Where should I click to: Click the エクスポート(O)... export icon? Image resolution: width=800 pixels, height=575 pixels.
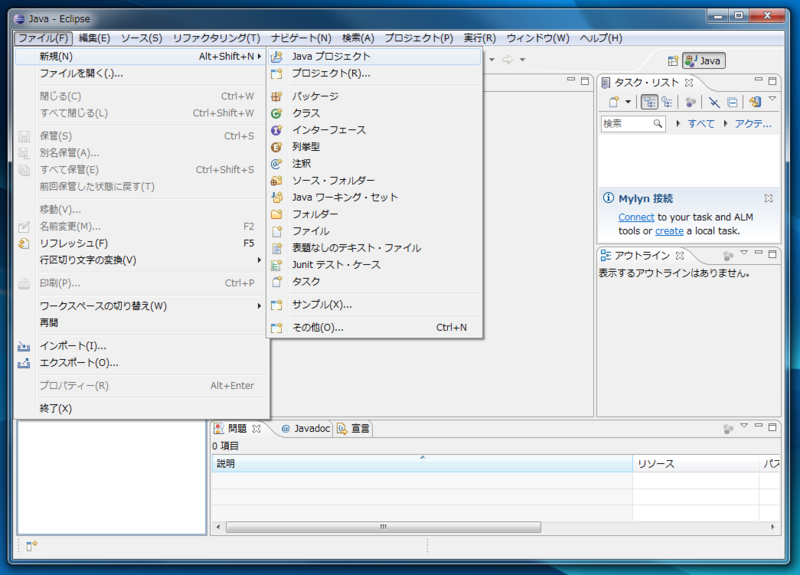pos(24,363)
